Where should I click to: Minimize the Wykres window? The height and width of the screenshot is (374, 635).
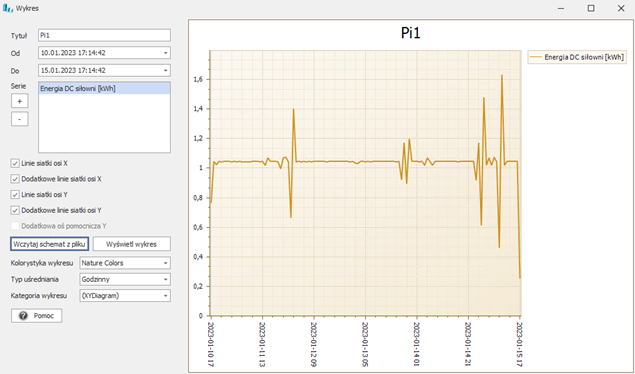click(561, 8)
